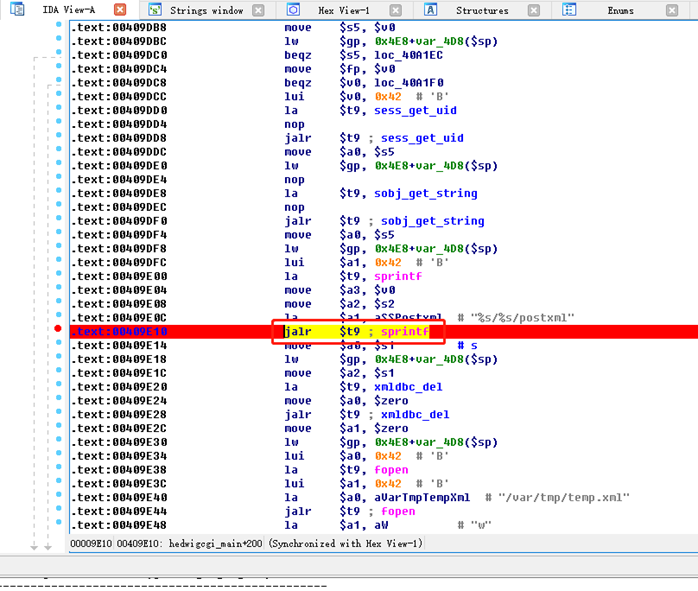
Task: Click fopen in the jalr instruction
Action: point(398,511)
